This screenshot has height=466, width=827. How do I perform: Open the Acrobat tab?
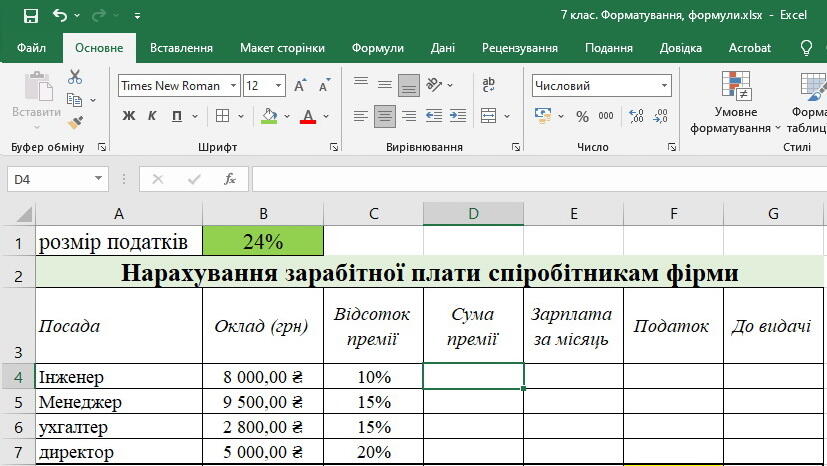749,48
